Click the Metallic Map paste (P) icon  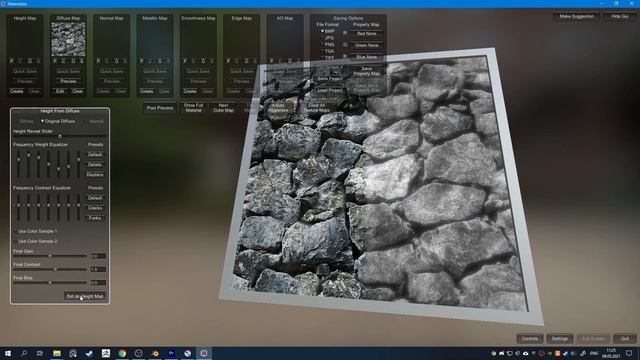pos(142,61)
